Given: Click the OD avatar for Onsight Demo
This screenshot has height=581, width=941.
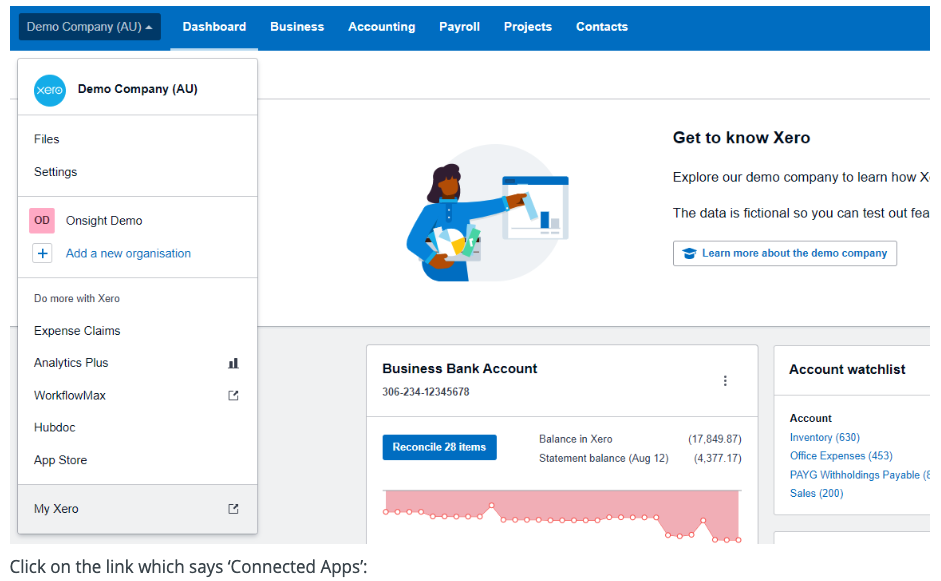Looking at the screenshot, I should click(42, 220).
